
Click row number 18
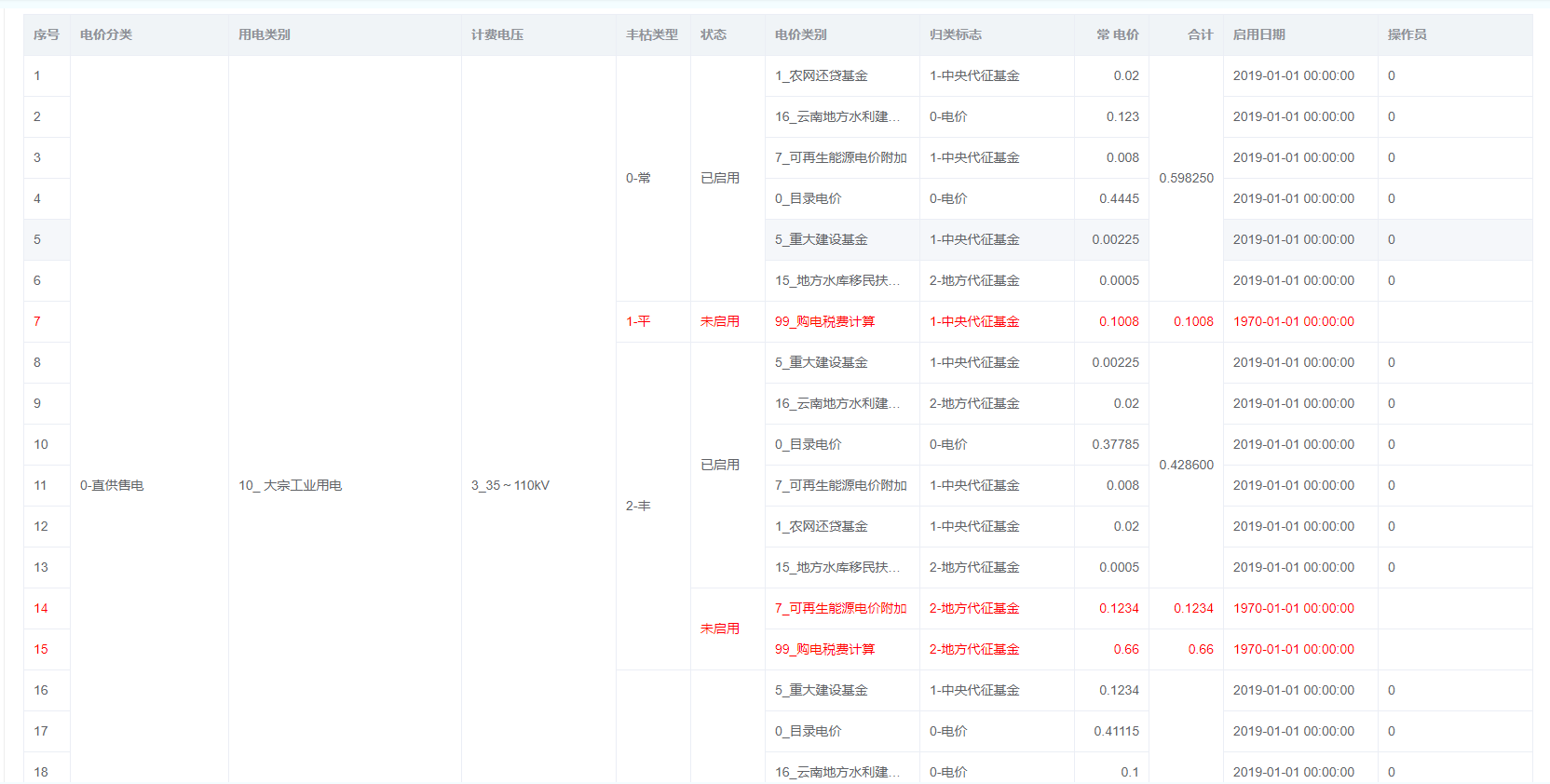click(41, 772)
